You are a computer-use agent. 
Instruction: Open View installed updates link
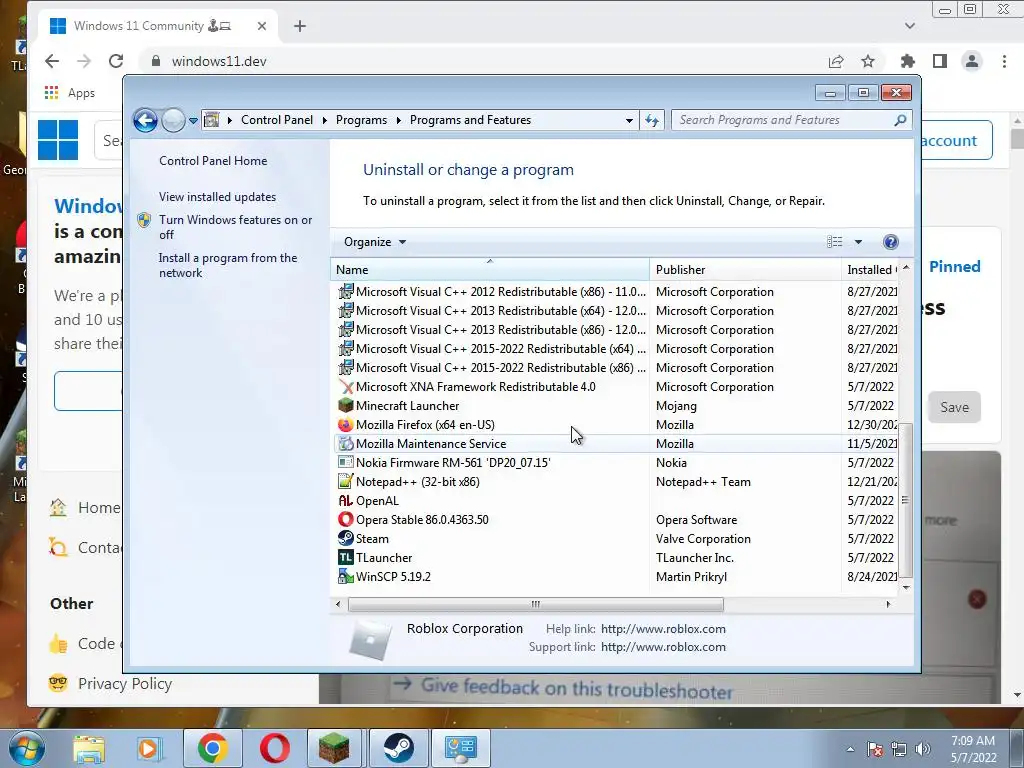[217, 197]
